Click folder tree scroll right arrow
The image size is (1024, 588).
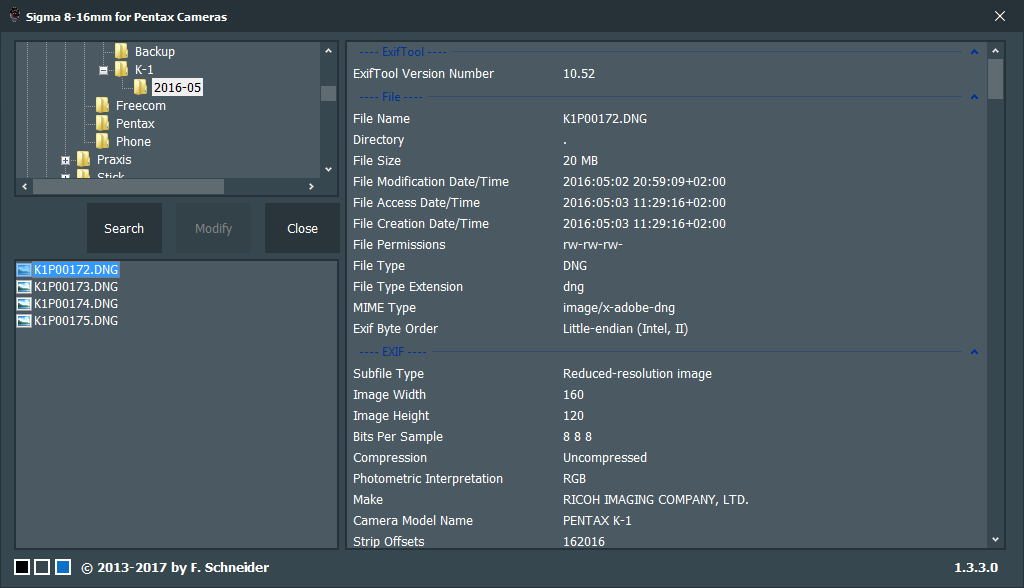coord(312,187)
